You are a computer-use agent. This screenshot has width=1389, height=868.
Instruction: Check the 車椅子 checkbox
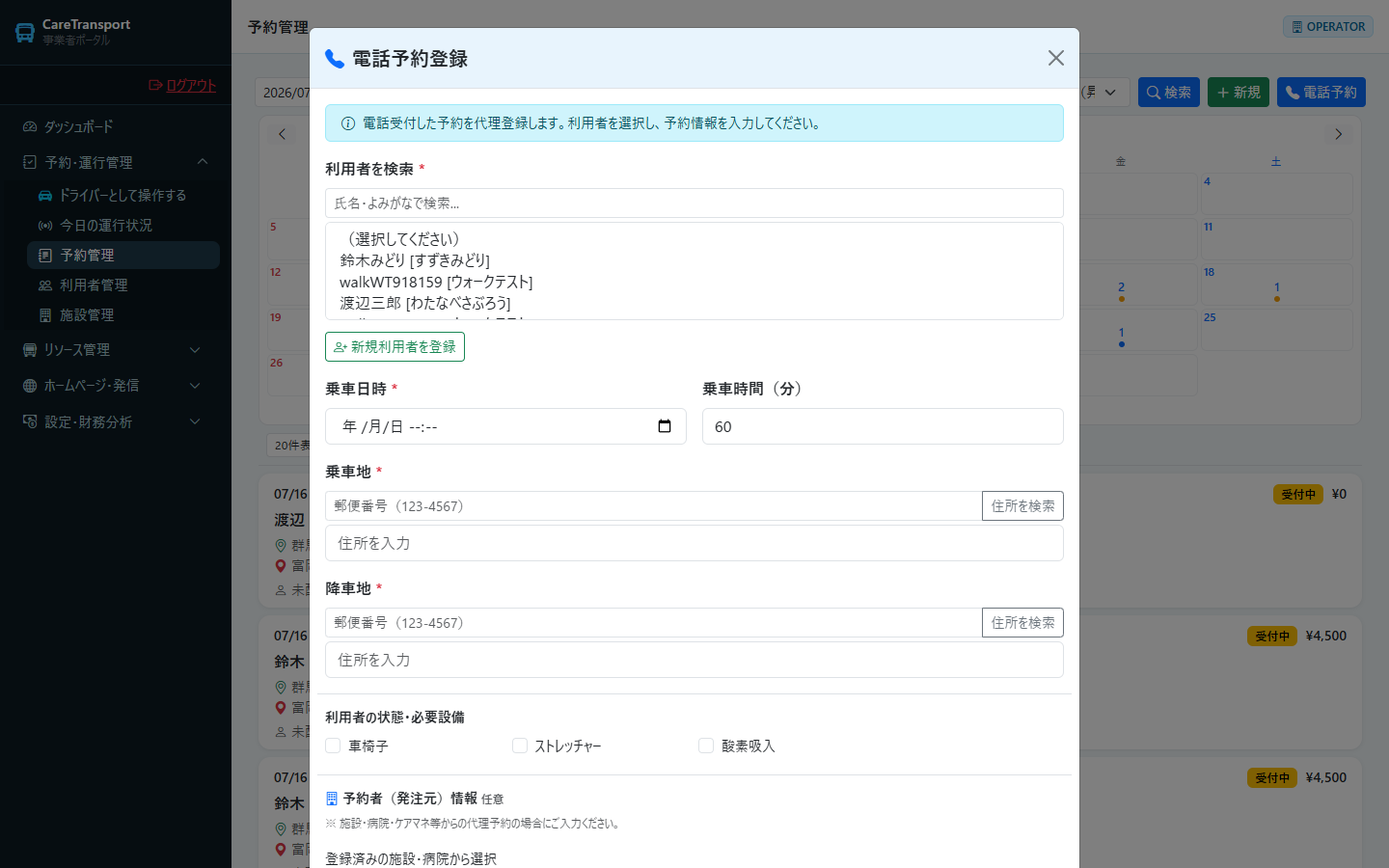tap(333, 746)
